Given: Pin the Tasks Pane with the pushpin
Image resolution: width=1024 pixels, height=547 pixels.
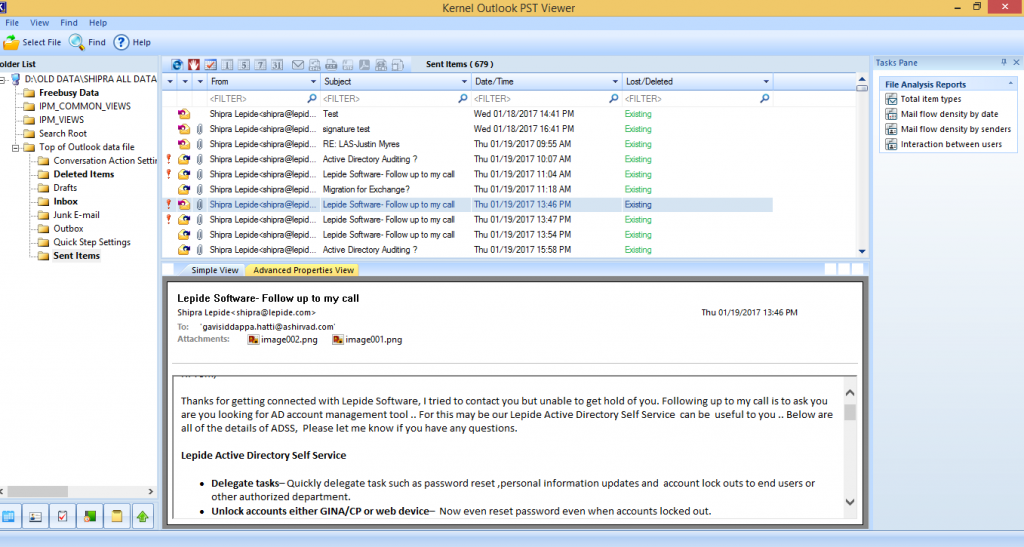Looking at the screenshot, I should (x=1004, y=63).
